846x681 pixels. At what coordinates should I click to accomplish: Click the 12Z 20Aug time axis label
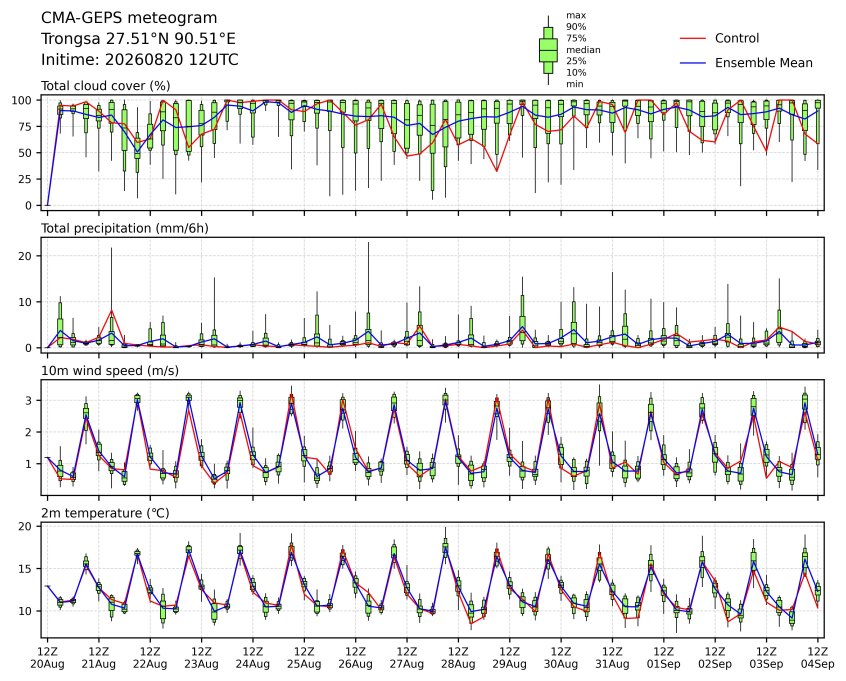tap(47, 658)
